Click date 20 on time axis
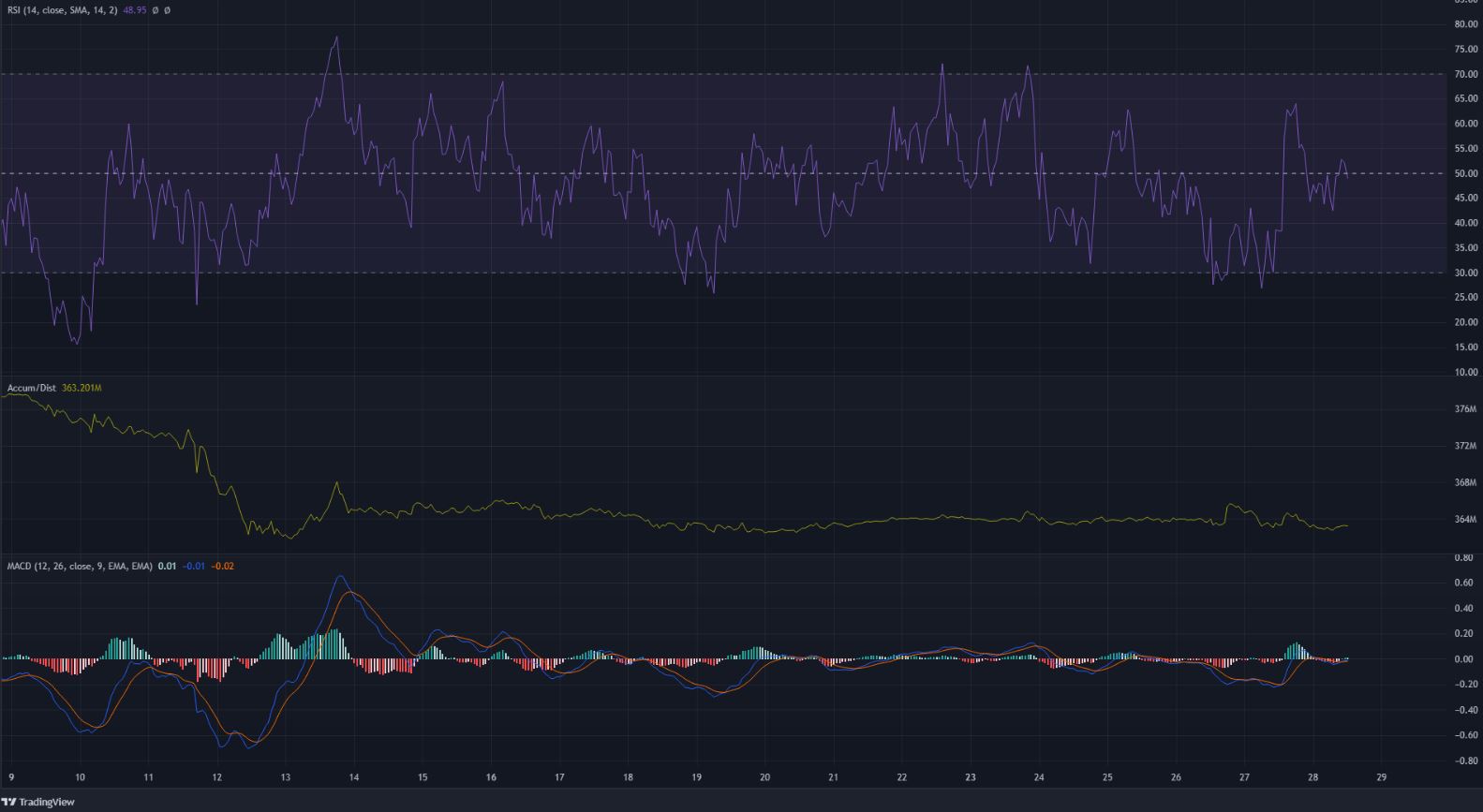This screenshot has width=1483, height=812. click(764, 777)
